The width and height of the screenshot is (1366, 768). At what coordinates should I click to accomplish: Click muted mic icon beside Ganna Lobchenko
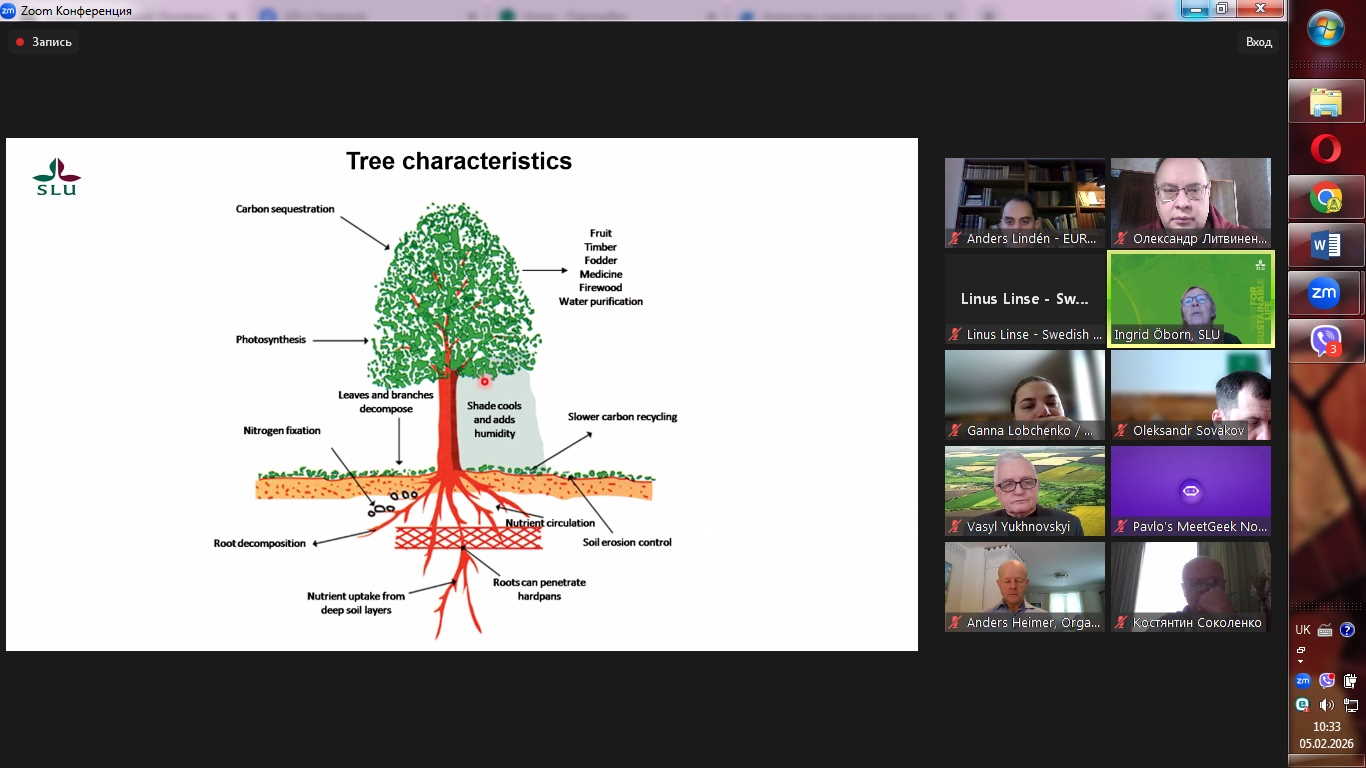[956, 431]
